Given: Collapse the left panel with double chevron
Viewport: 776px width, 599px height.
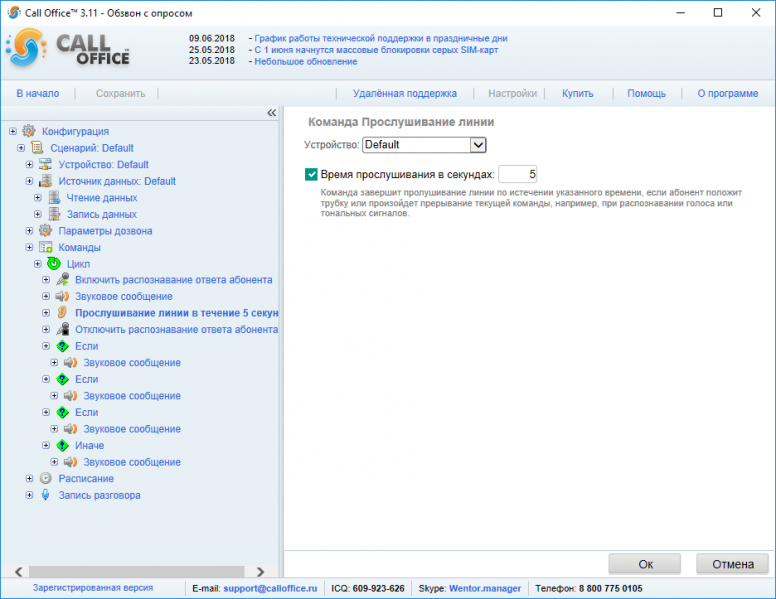Looking at the screenshot, I should 272,113.
